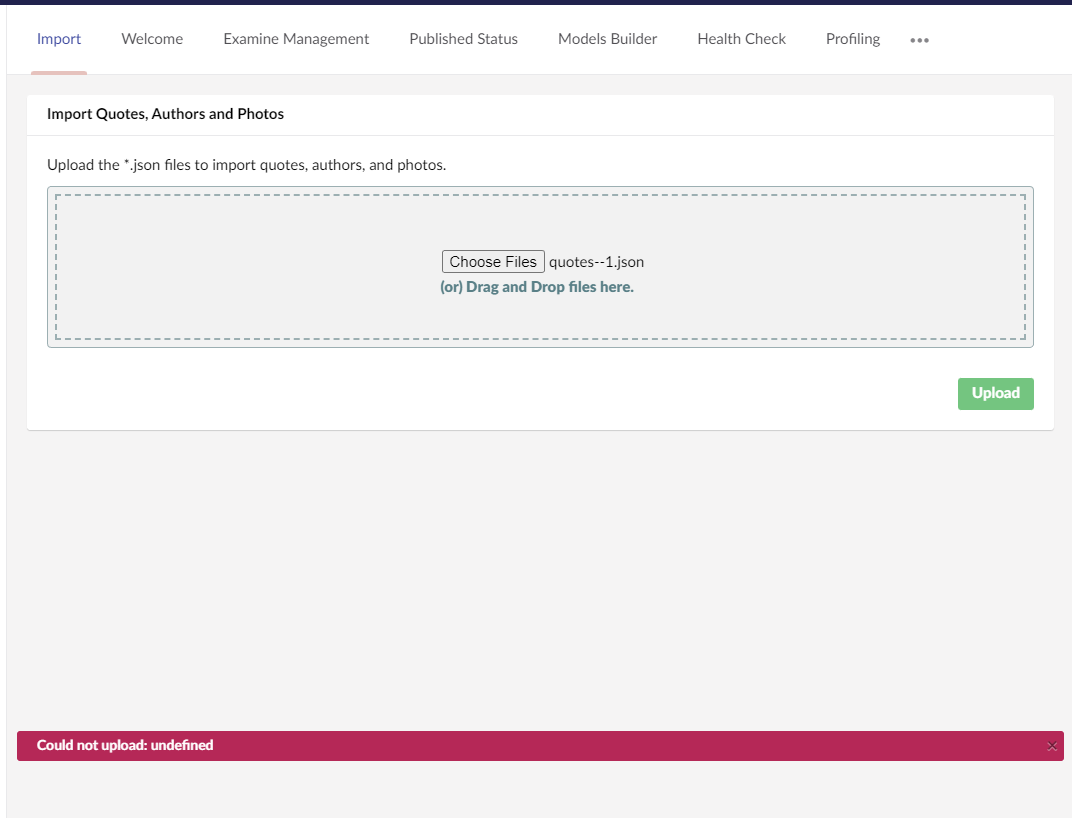Open the more tabs ellipsis menu

(x=919, y=40)
